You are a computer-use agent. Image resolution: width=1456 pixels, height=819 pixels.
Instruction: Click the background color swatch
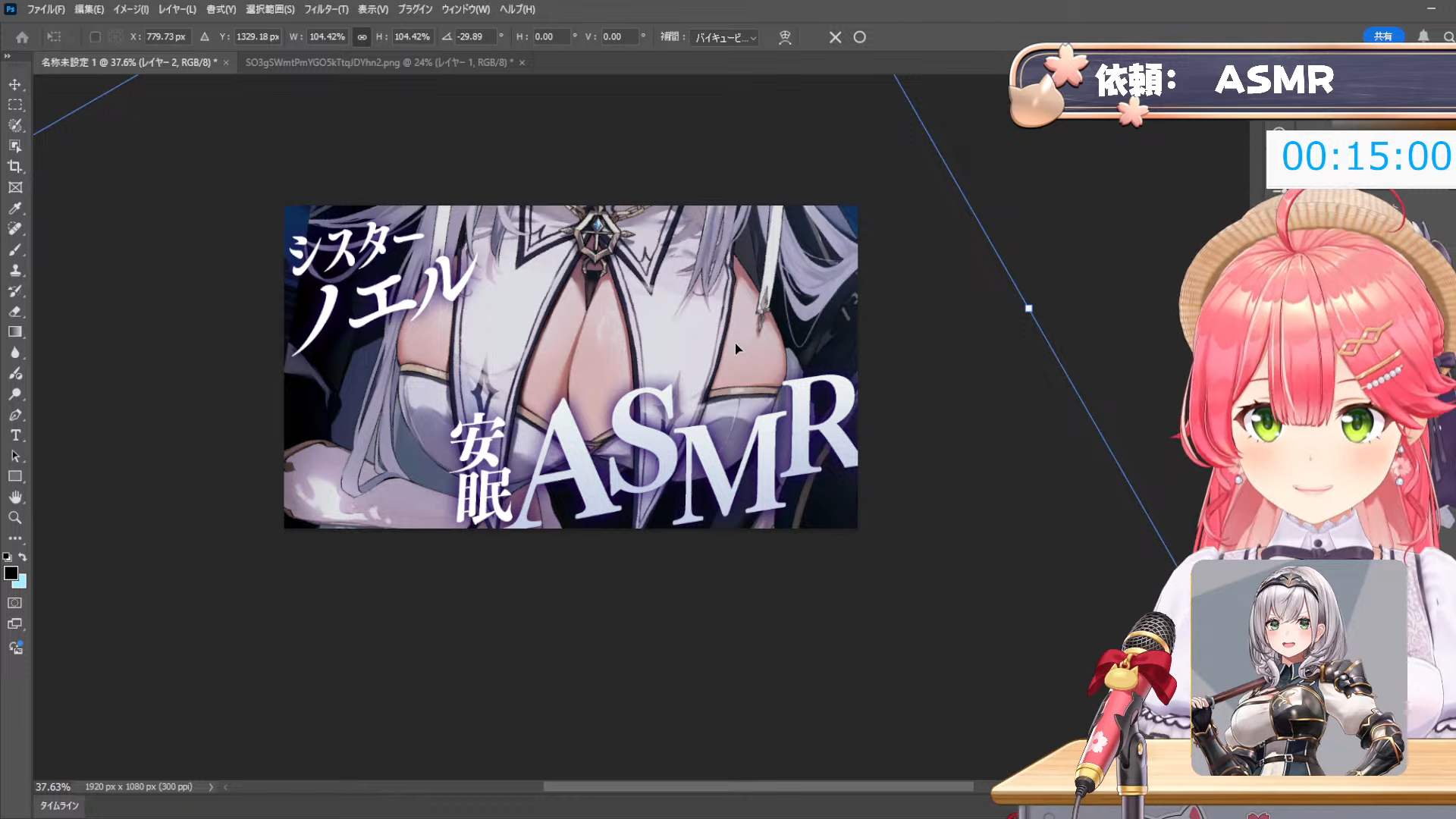21,582
